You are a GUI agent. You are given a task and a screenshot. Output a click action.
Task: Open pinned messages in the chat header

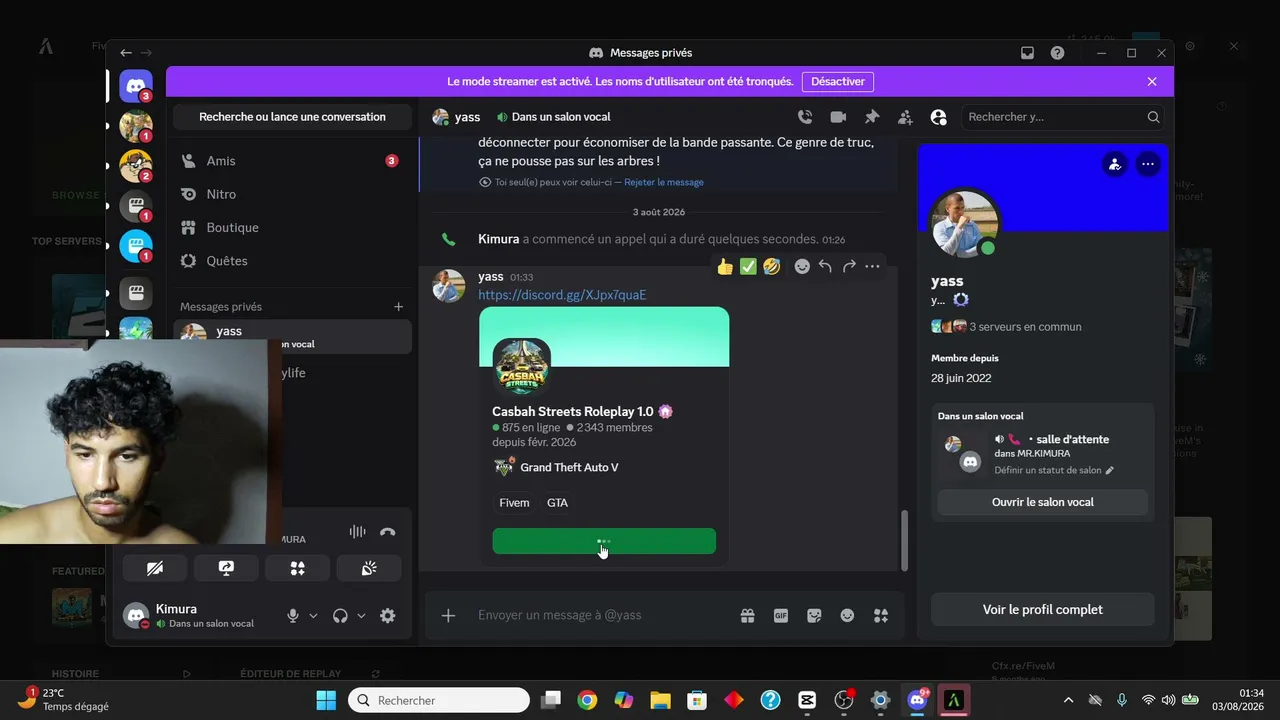point(872,117)
